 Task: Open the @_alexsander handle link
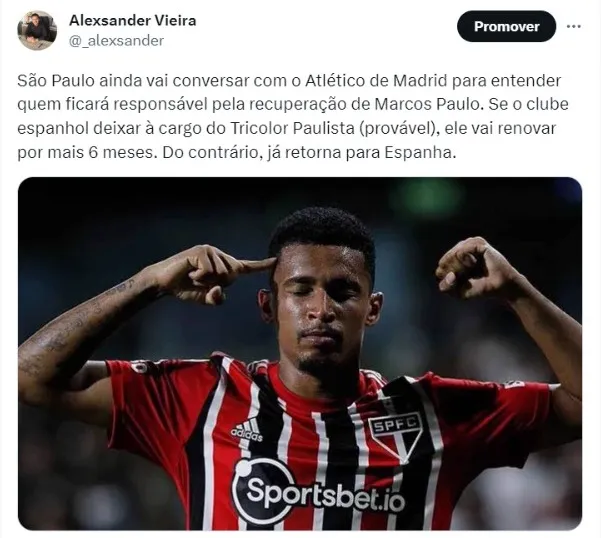pyautogui.click(x=117, y=40)
